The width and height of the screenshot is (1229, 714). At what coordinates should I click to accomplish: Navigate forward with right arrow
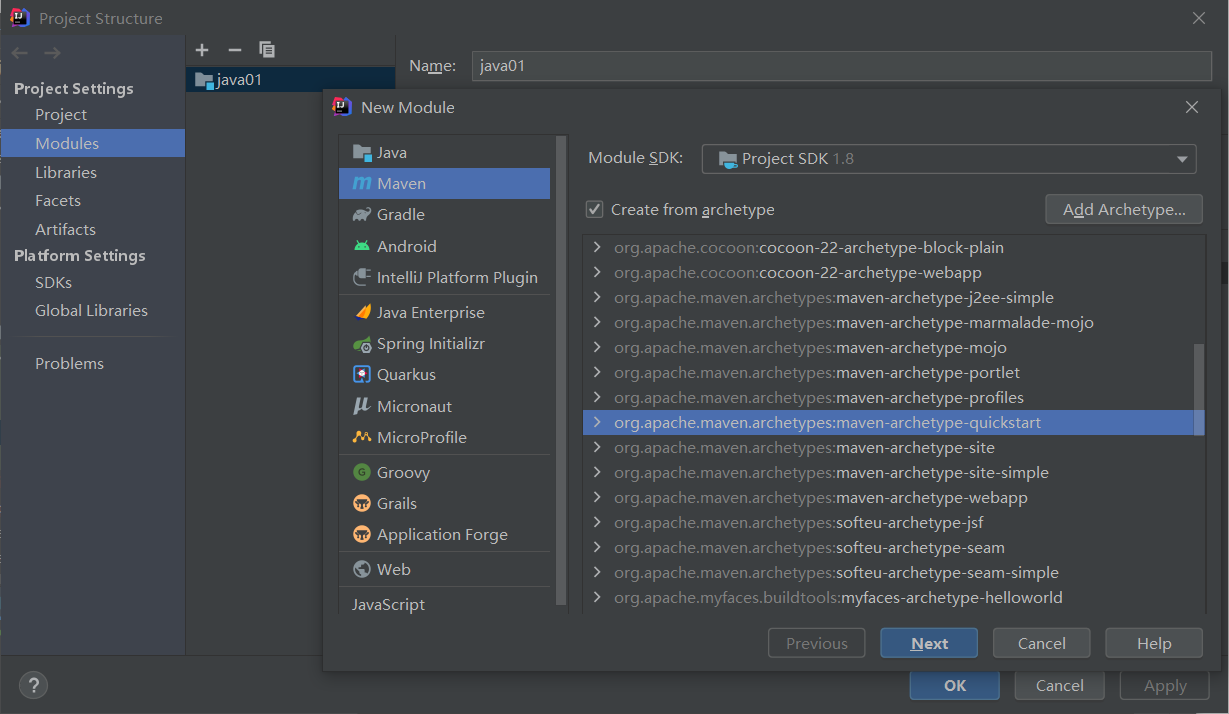pyautogui.click(x=52, y=53)
